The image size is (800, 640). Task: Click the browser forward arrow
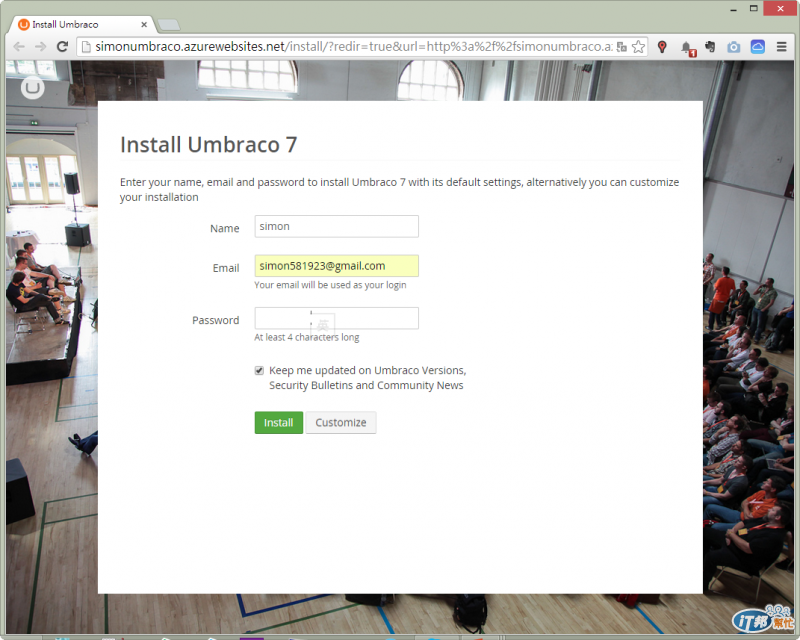click(x=40, y=47)
